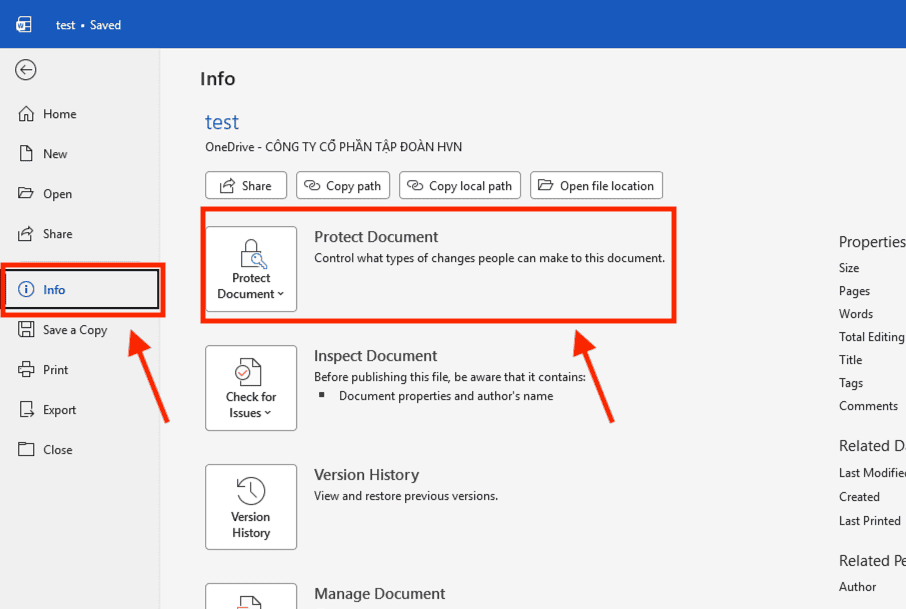Screen dimensions: 906x609
Task: Click the Properties heading on right
Action: pyautogui.click(x=872, y=242)
